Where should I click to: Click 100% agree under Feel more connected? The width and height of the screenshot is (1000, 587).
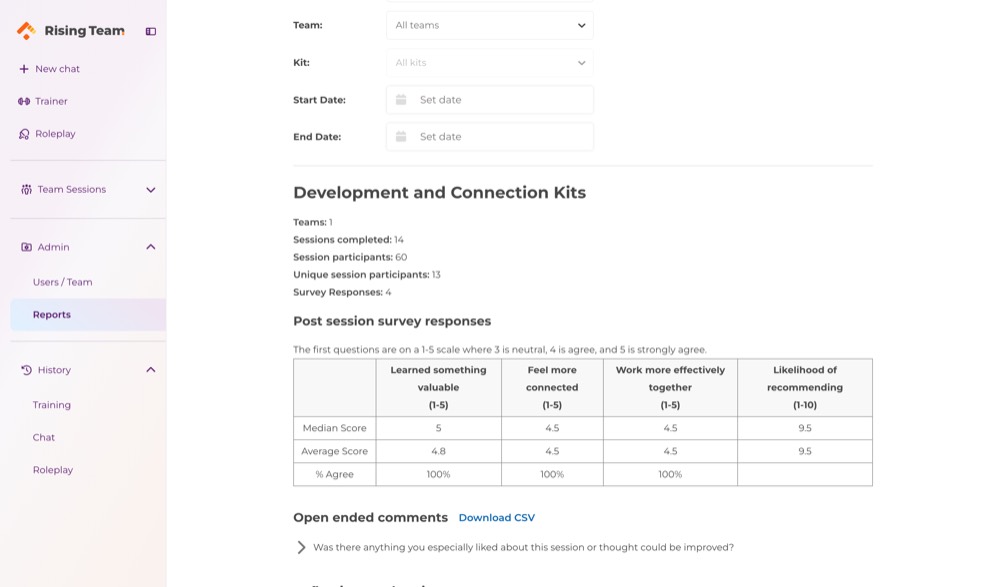coord(552,475)
